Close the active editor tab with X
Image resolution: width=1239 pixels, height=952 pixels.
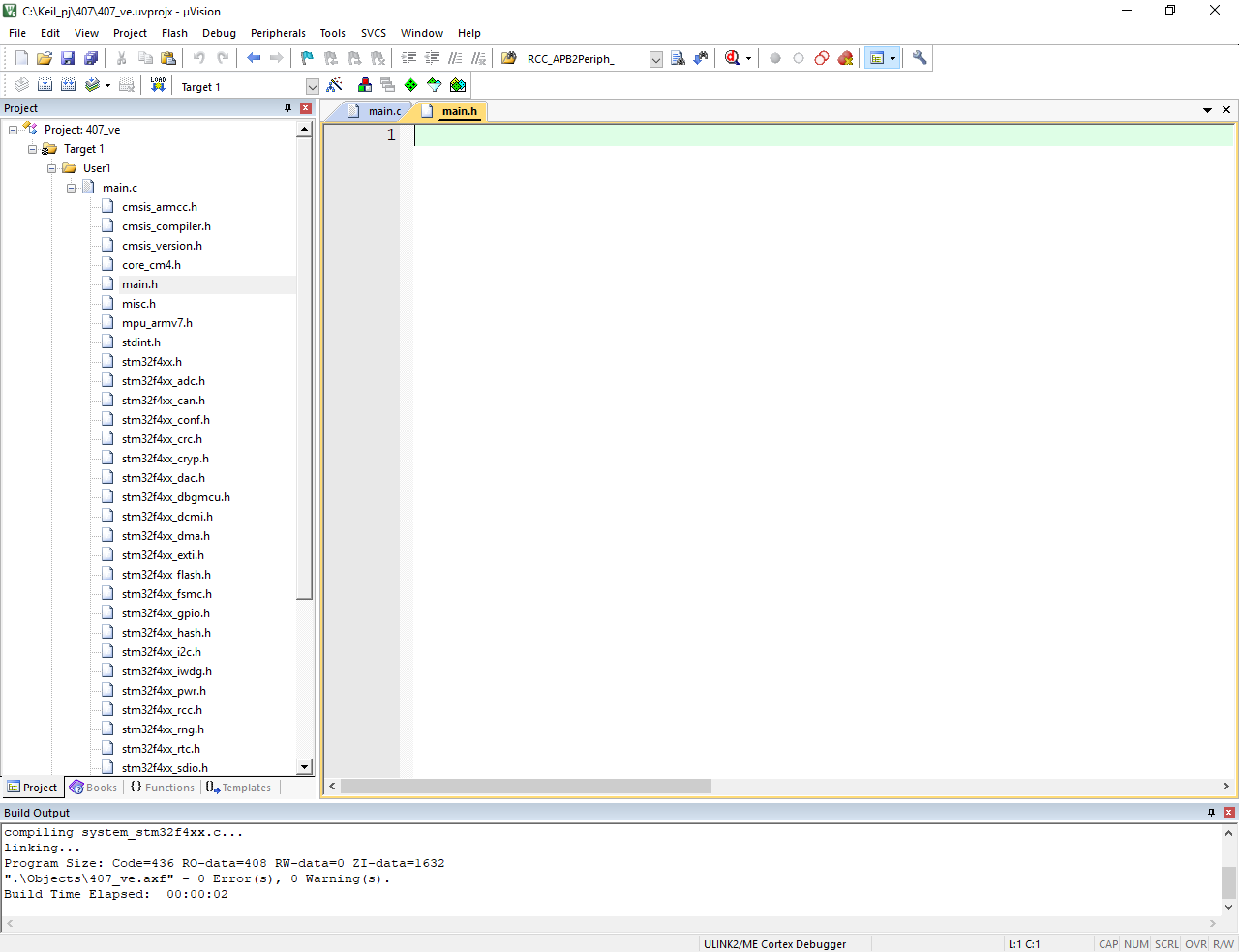(1226, 110)
